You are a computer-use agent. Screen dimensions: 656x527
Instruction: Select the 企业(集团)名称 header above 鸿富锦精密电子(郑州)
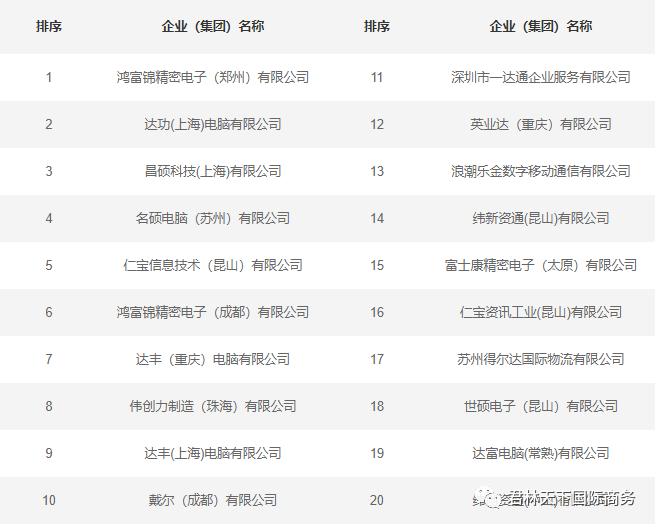[213, 26]
